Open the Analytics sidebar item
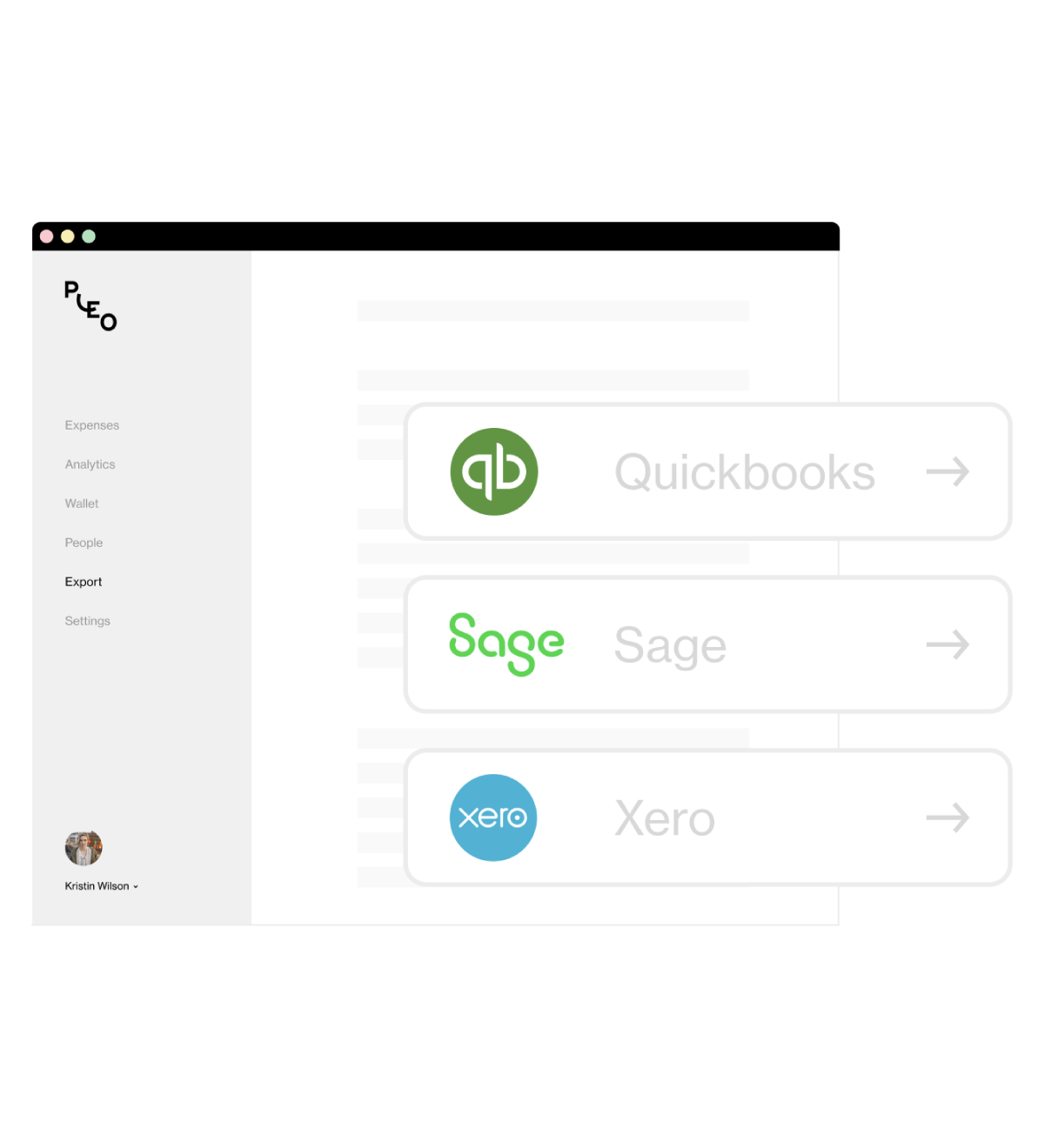The image size is (1044, 1148). point(90,464)
